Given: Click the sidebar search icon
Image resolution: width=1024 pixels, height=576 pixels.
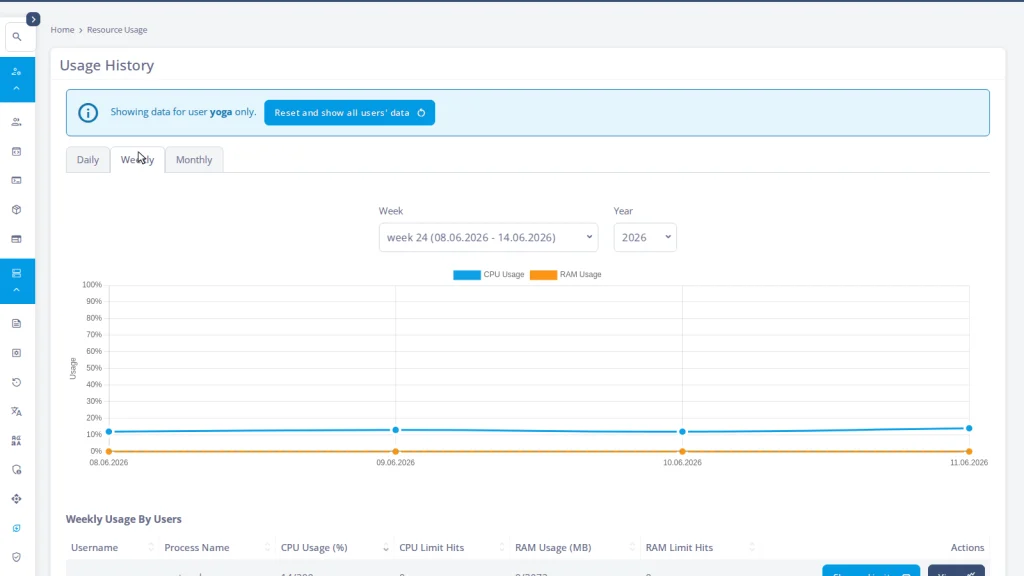Looking at the screenshot, I should click(x=17, y=37).
